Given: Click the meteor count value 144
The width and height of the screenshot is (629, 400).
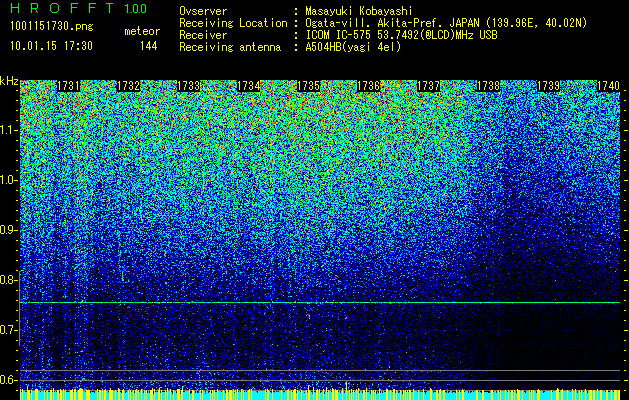Looking at the screenshot, I should point(148,46).
